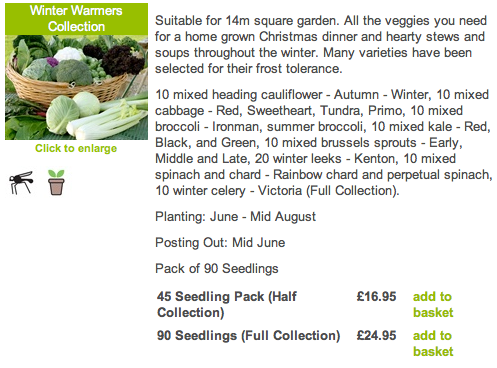Open the vegetable basket product thumbnail
The width and height of the screenshot is (497, 368).
76,87
